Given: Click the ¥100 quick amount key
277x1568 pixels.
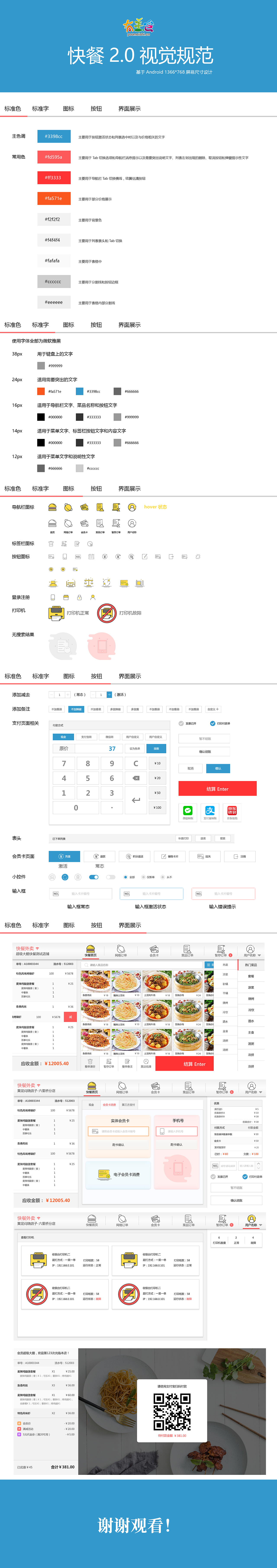Looking at the screenshot, I should coord(158,808).
